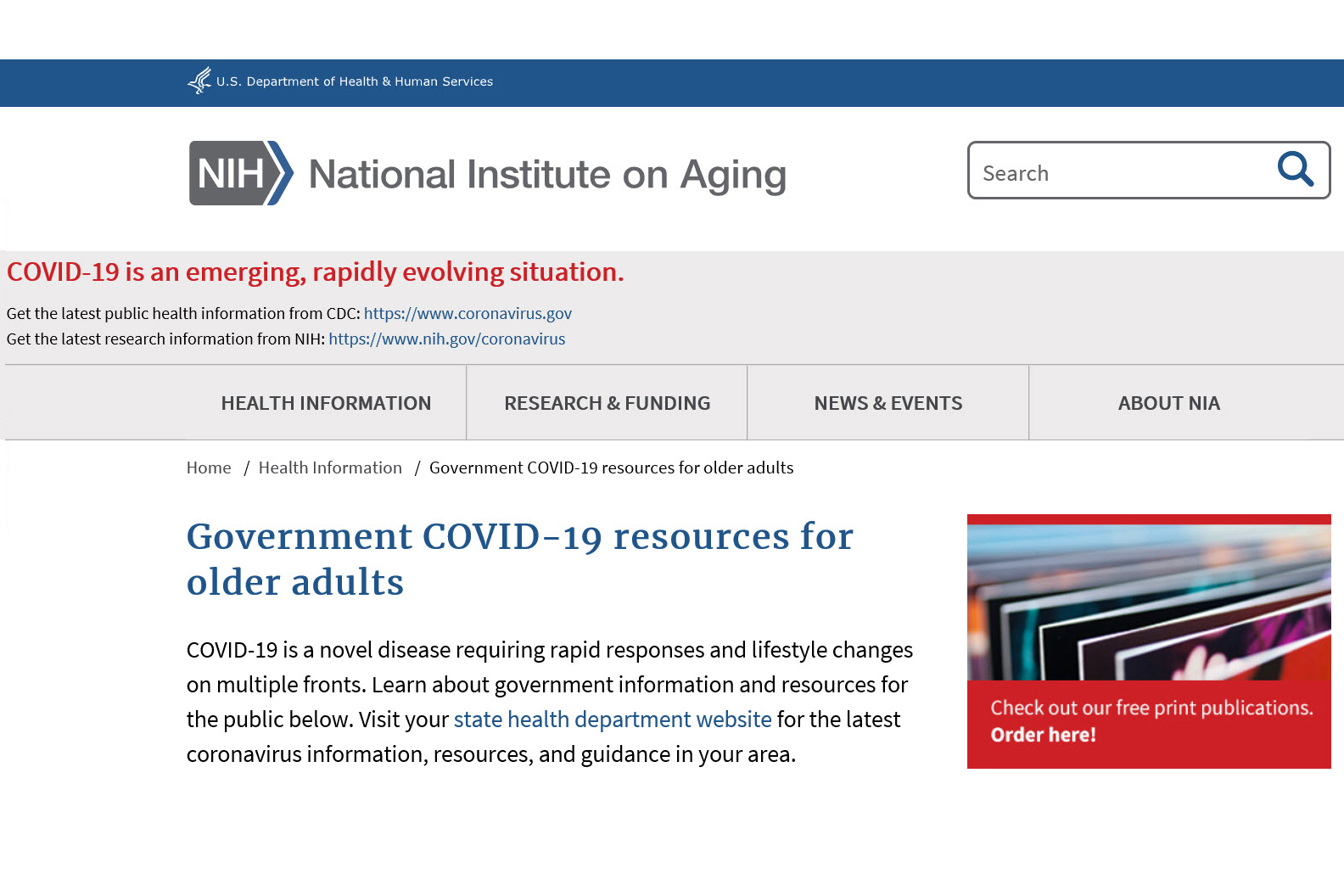Screen dimensions: 1344x896
Task: Click the Government COVID-19 resources page heading
Action: pyautogui.click(x=520, y=559)
